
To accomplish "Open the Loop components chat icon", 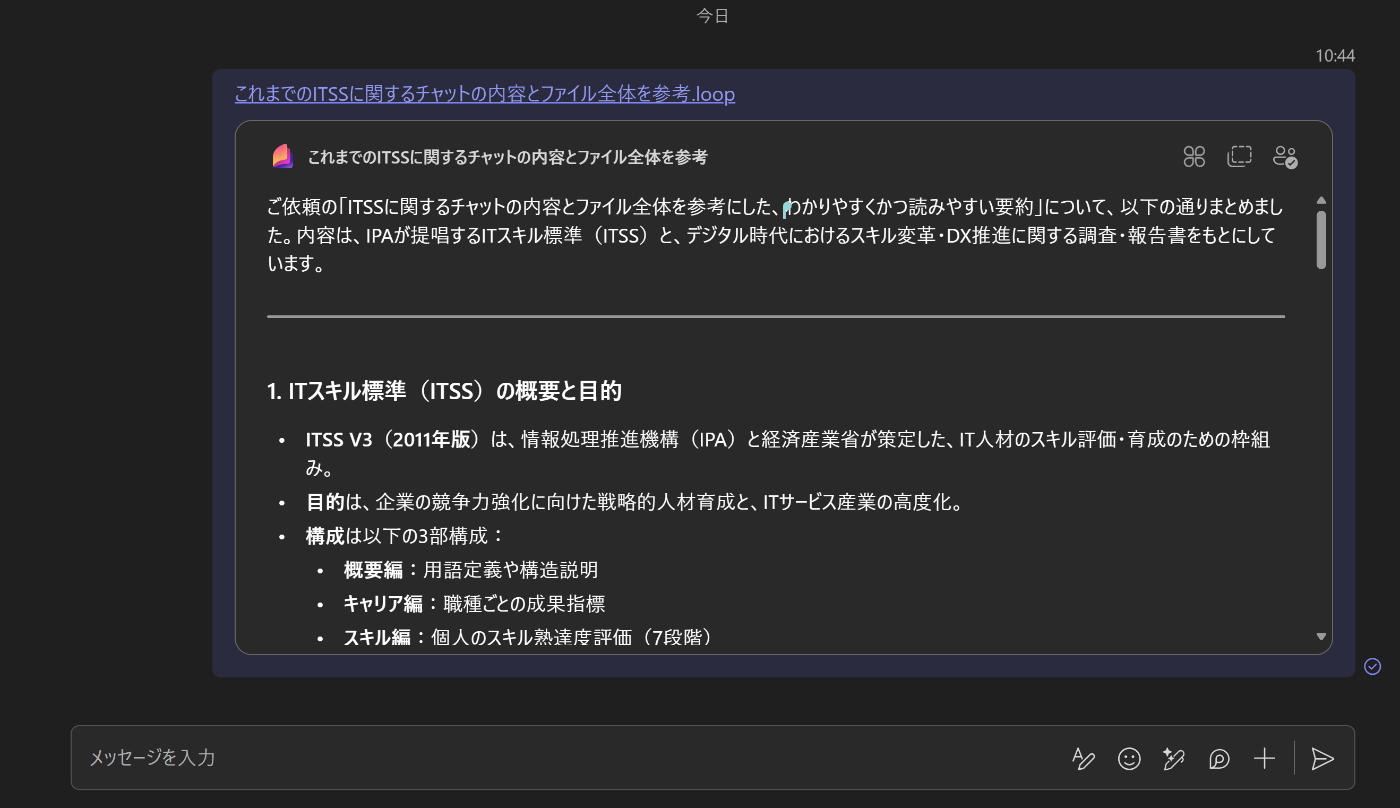I will click(1219, 759).
